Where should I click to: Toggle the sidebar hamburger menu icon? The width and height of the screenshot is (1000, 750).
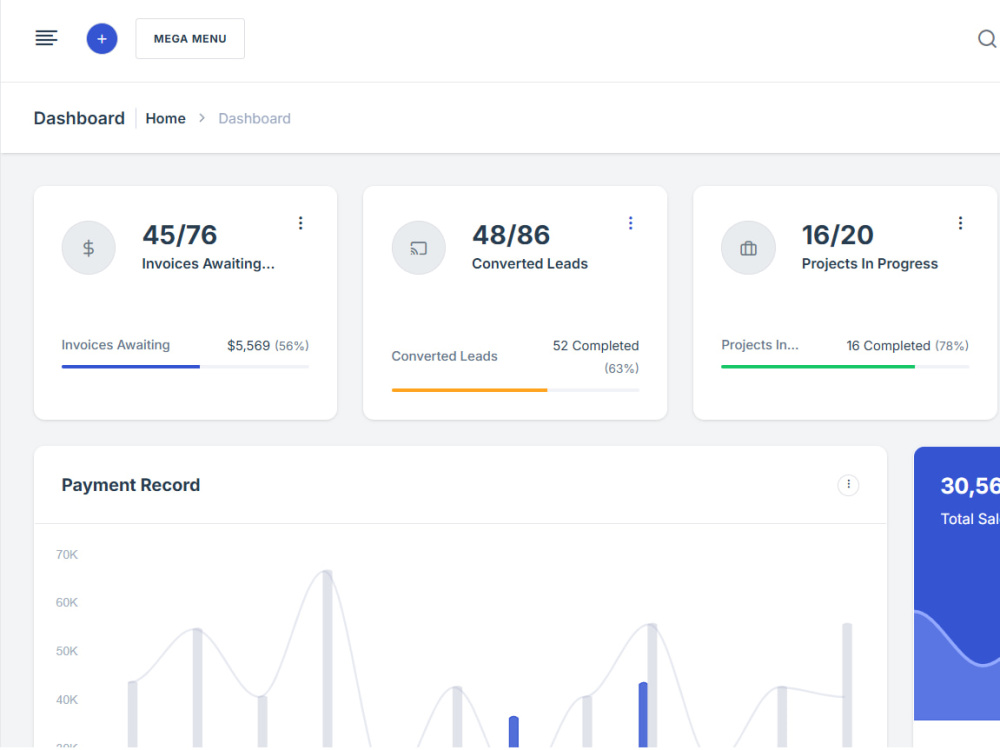coord(46,38)
